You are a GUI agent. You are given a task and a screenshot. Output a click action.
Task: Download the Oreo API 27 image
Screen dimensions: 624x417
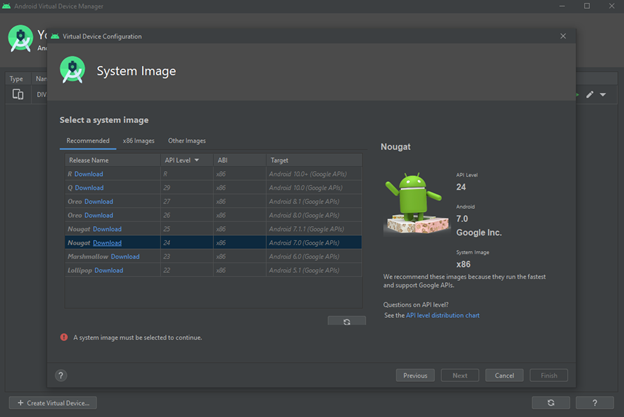click(x=99, y=201)
